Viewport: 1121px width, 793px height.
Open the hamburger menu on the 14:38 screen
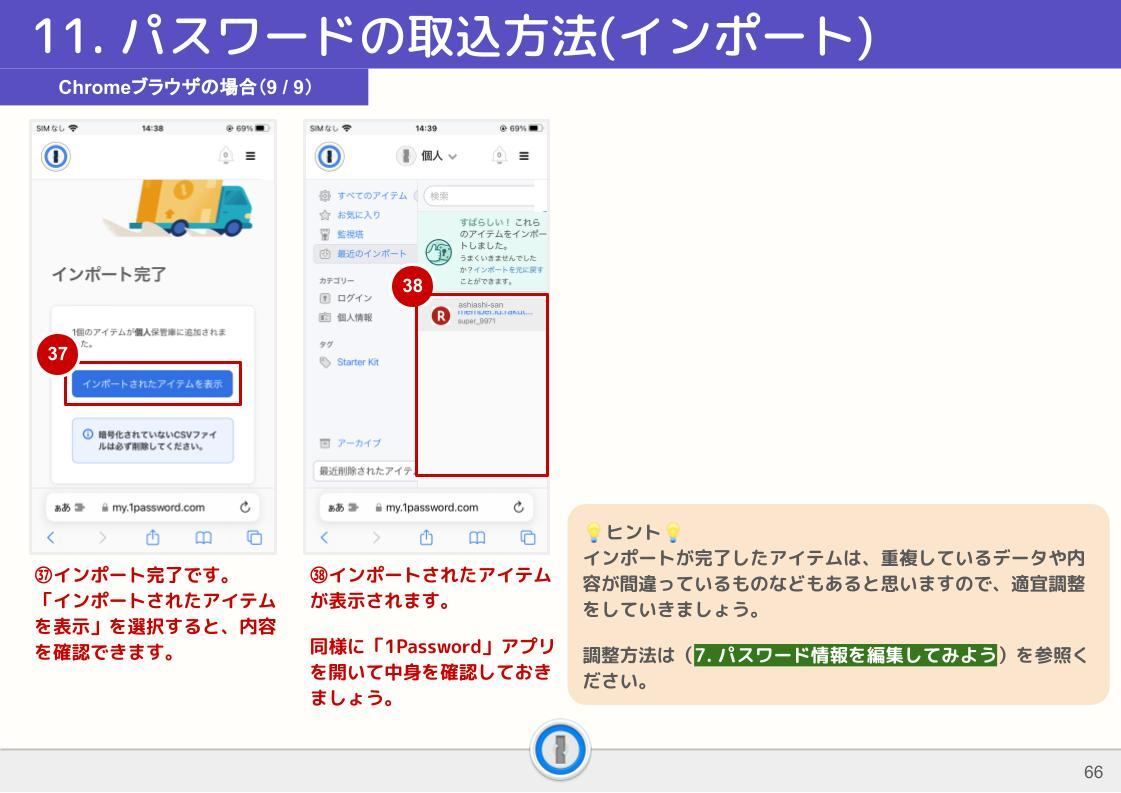point(250,155)
